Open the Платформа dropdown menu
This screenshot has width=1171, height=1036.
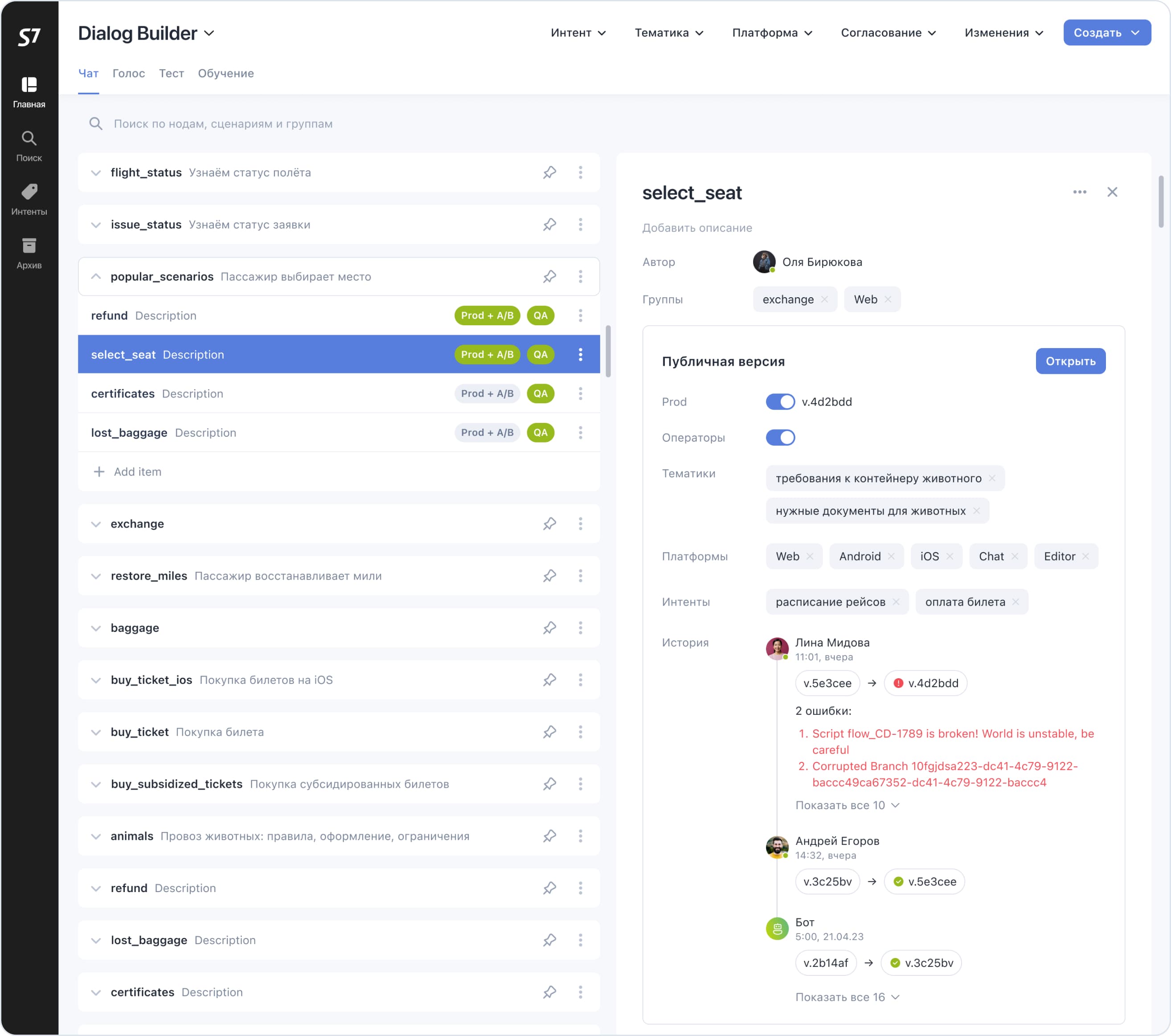(x=772, y=33)
